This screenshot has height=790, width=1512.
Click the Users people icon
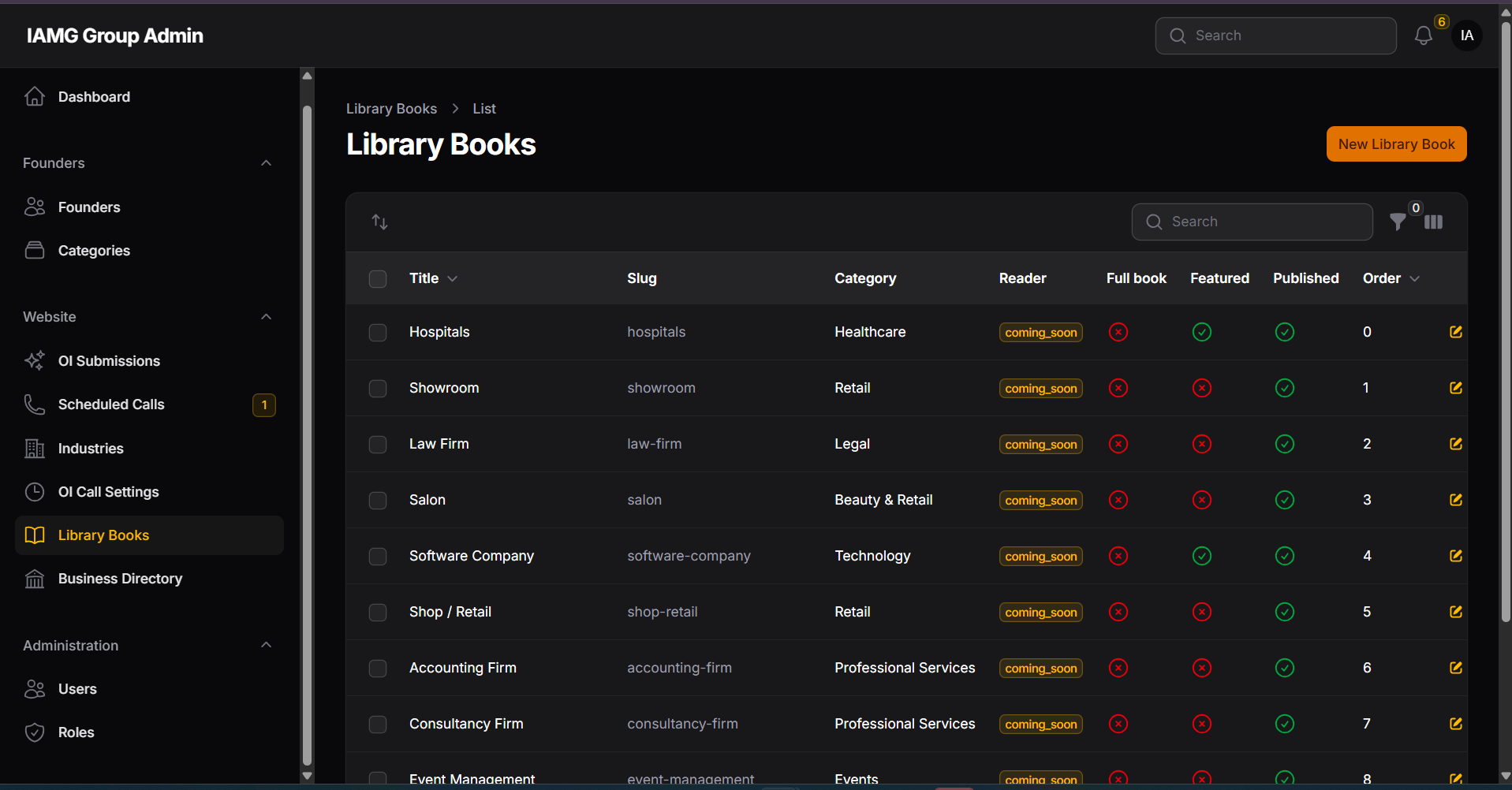tap(35, 689)
